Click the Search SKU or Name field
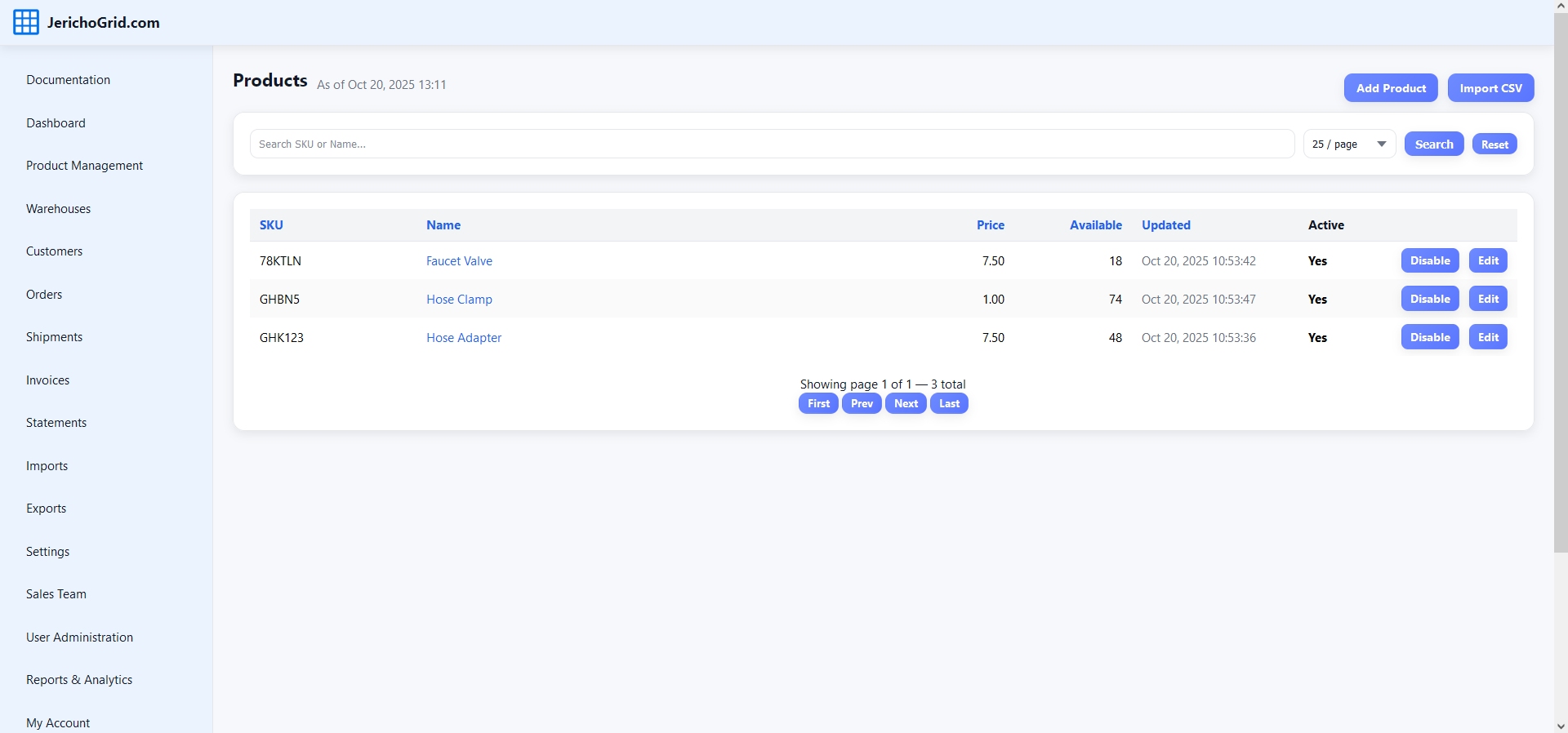 point(771,144)
